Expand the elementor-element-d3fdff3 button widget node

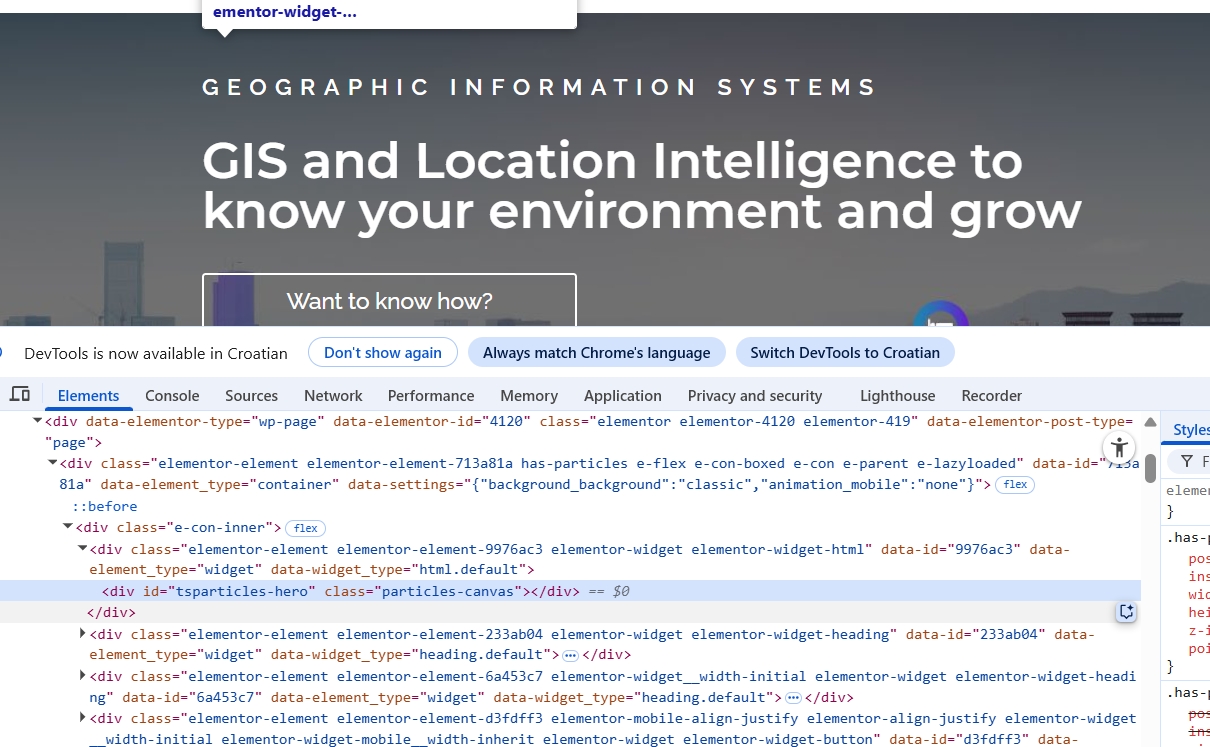83,718
